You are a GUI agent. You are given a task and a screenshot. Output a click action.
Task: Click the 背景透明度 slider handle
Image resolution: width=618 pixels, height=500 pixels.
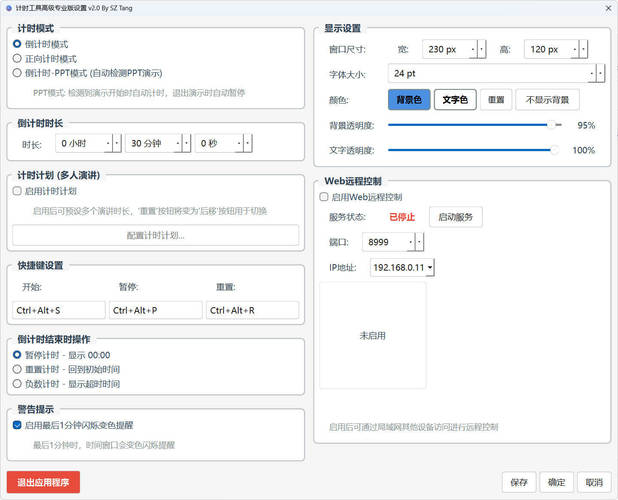[x=552, y=125]
